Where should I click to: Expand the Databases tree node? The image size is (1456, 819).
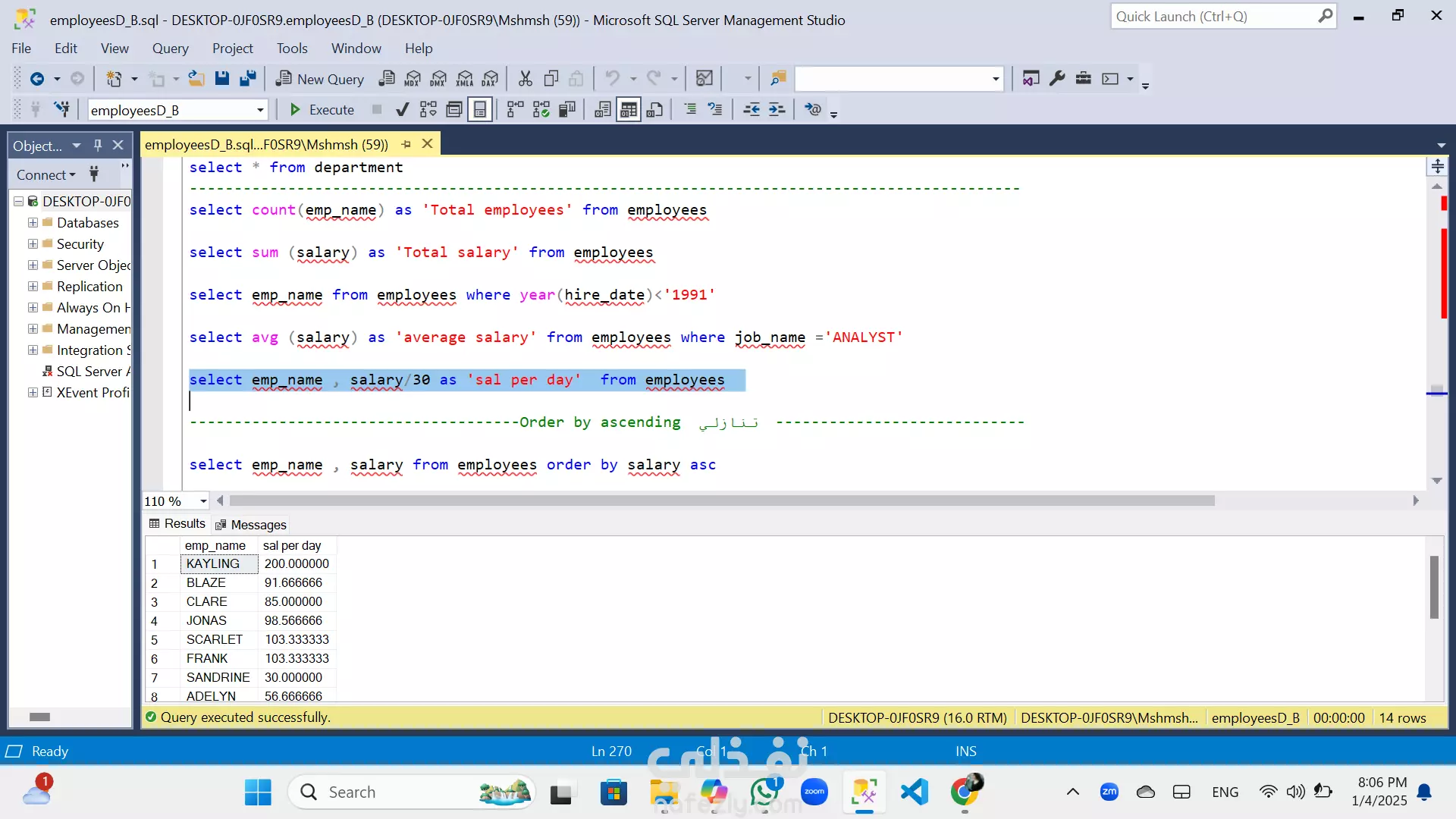[33, 222]
